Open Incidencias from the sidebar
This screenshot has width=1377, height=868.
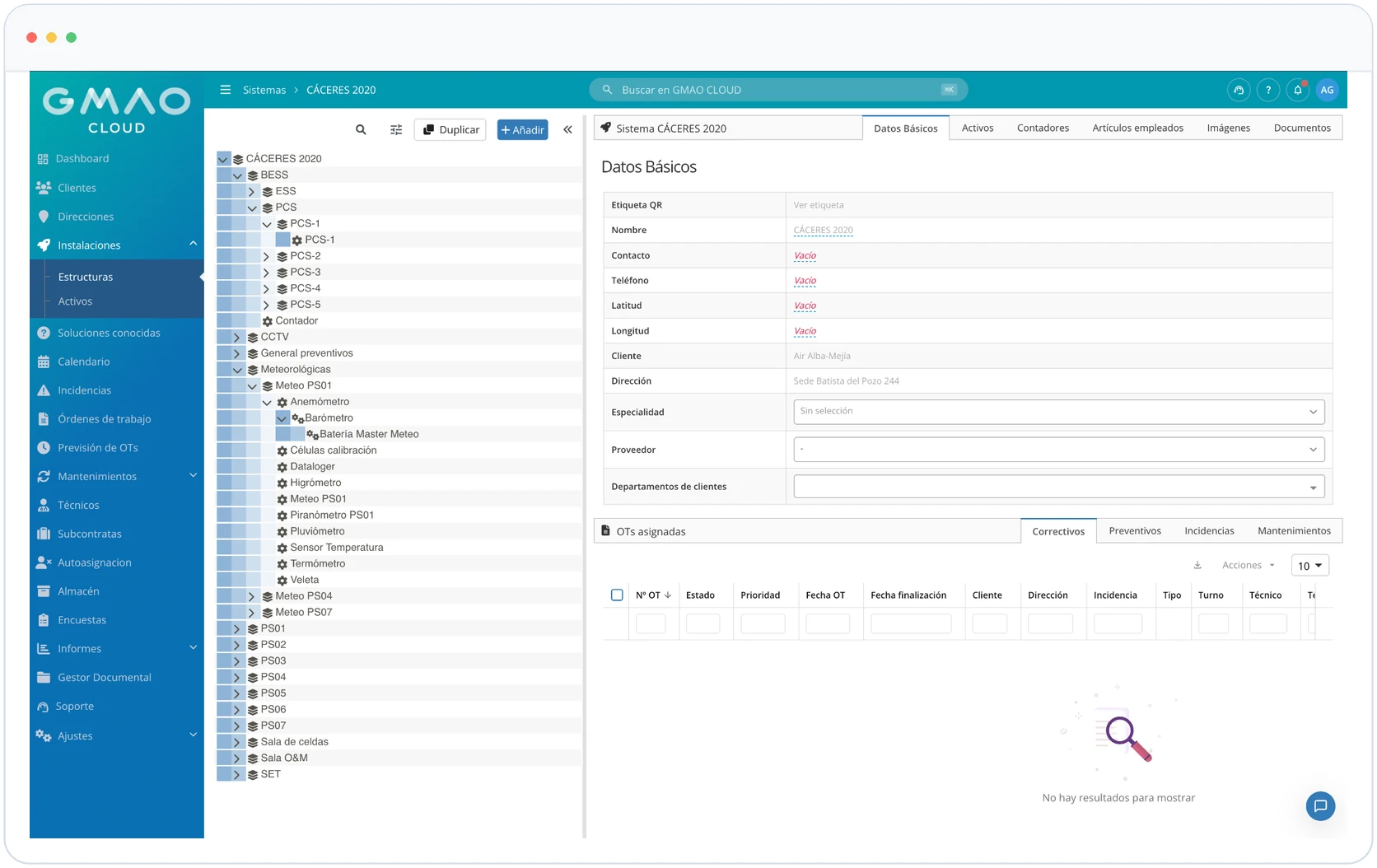[x=84, y=390]
